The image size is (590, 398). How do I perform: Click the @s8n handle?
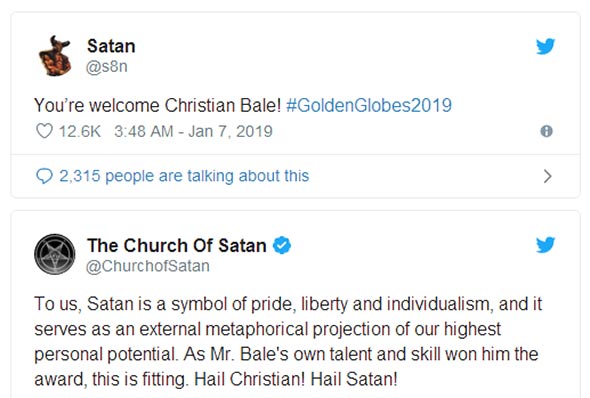[107, 67]
